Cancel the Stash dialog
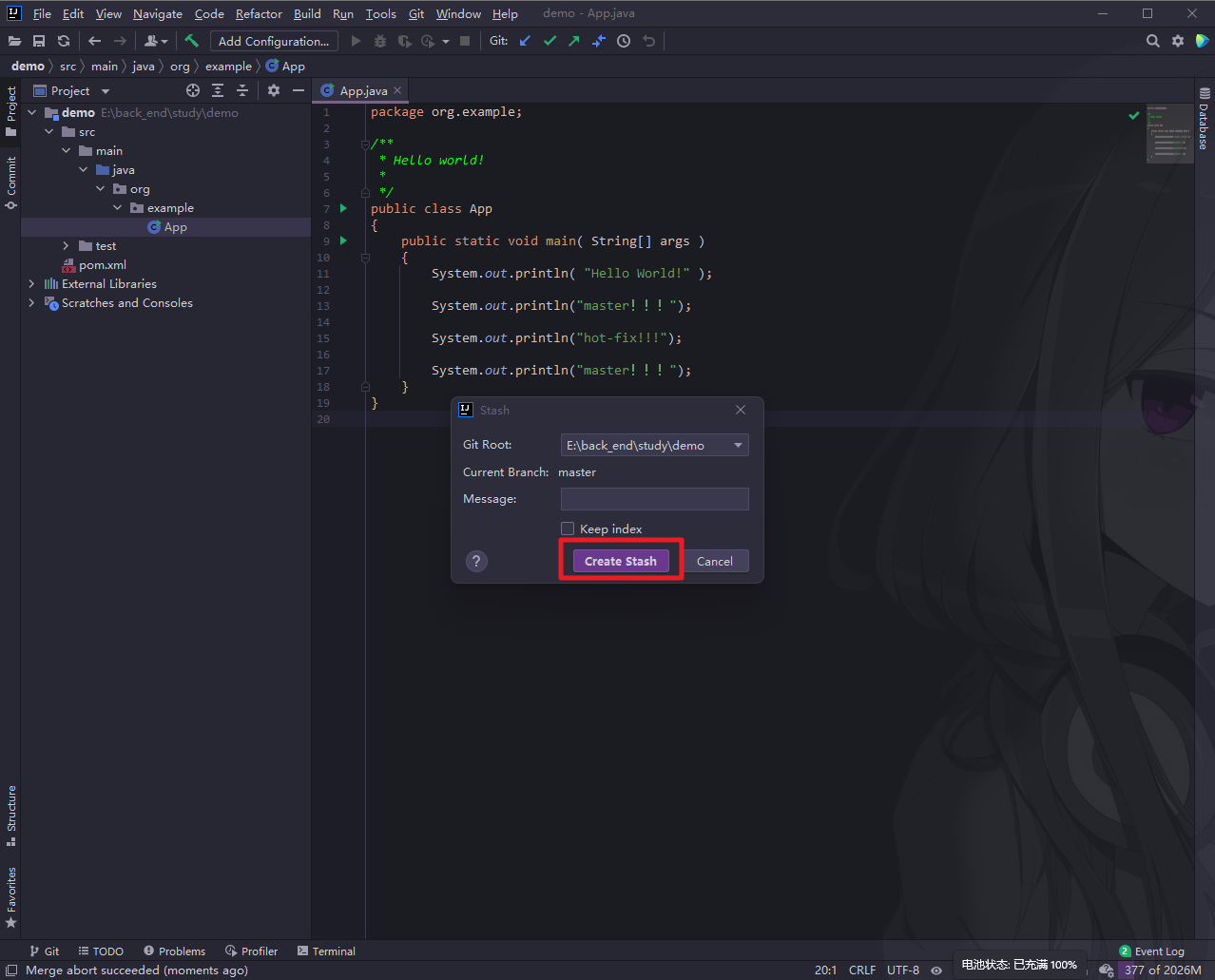 pyautogui.click(x=716, y=561)
